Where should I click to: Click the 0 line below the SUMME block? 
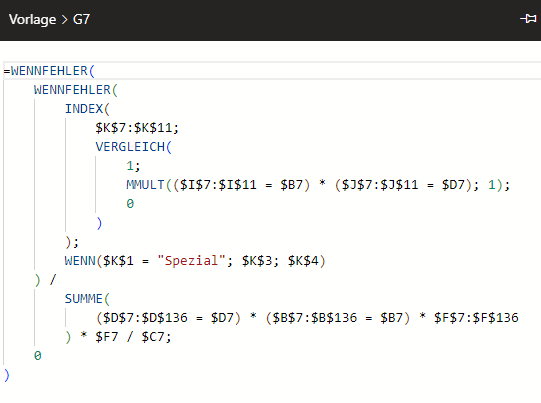[38, 355]
